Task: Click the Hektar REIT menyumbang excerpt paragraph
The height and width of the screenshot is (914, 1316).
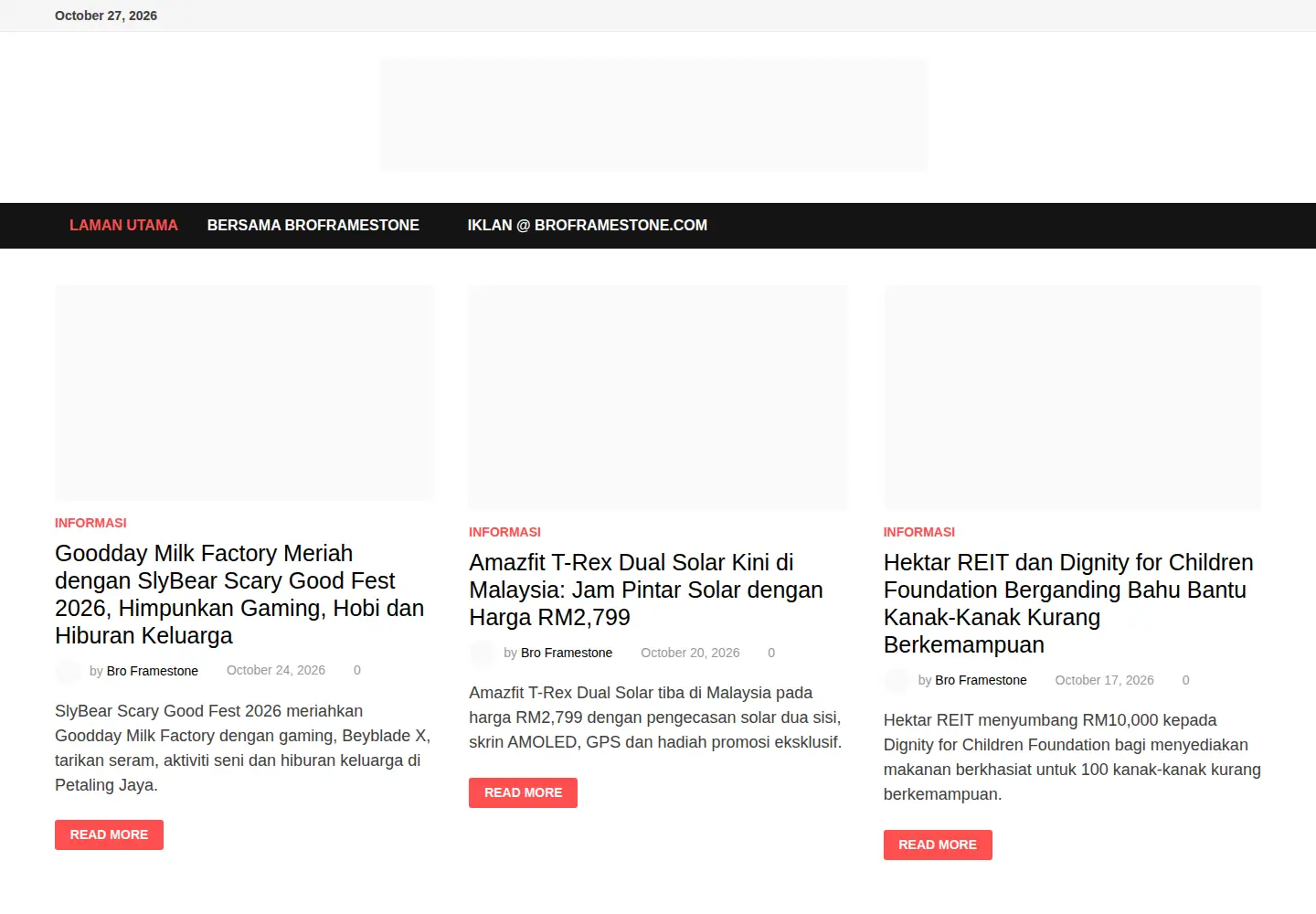Action: (1072, 757)
